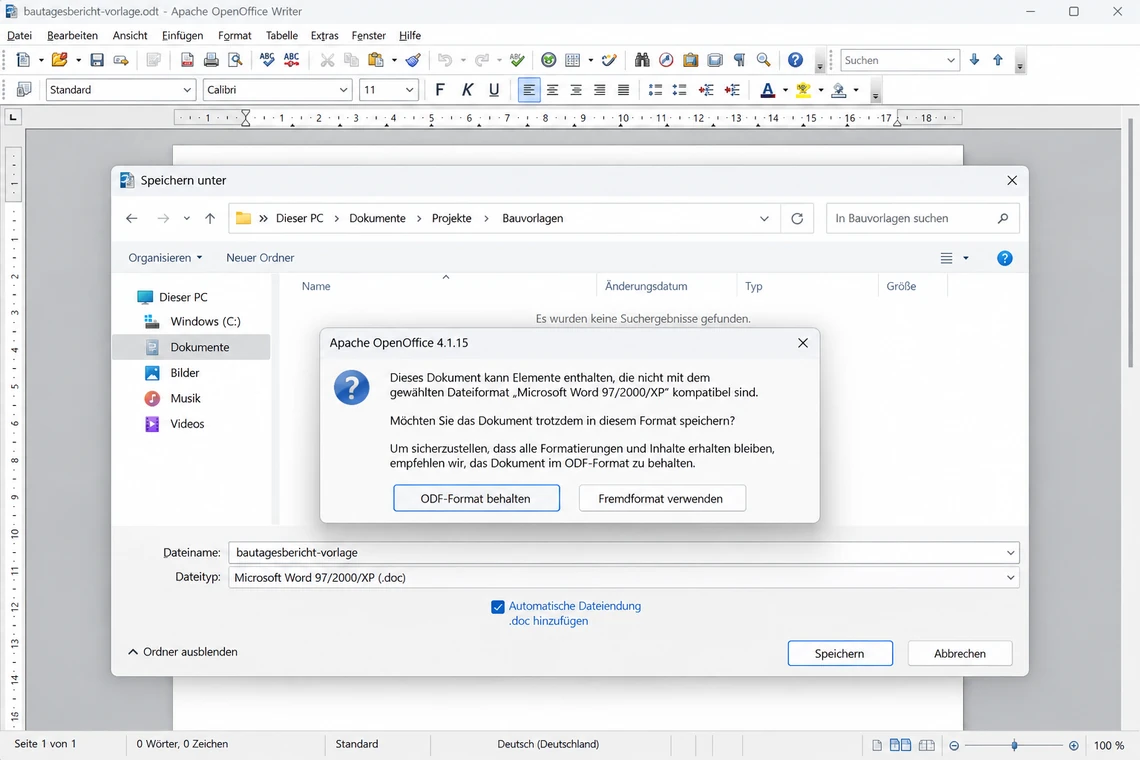This screenshot has height=760, width=1140.
Task: Click the Font Color A icon
Action: coord(767,89)
